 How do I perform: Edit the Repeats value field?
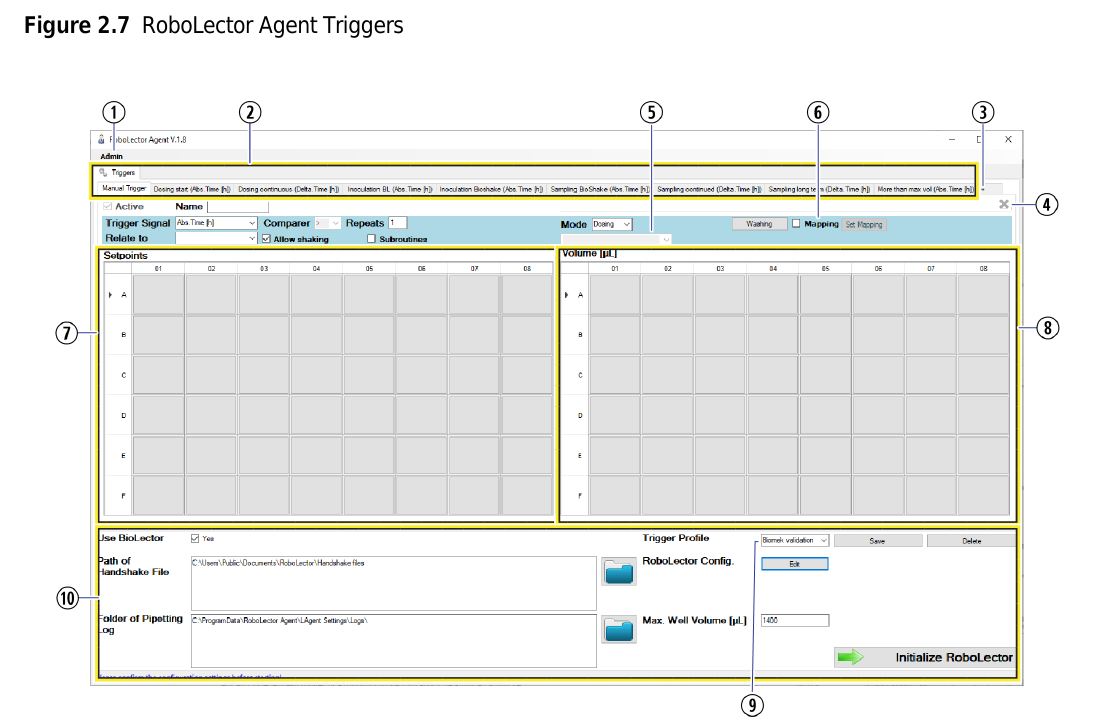coord(398,222)
